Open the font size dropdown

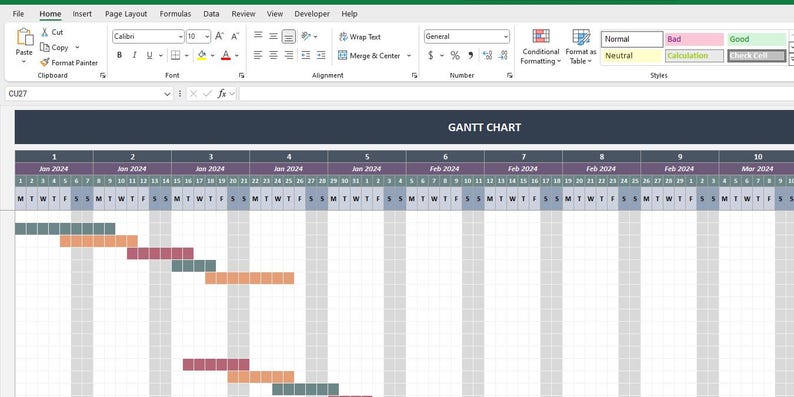(x=207, y=36)
